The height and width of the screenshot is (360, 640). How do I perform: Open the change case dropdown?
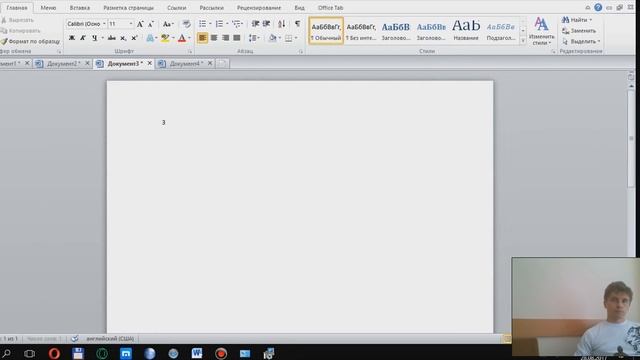point(168,24)
